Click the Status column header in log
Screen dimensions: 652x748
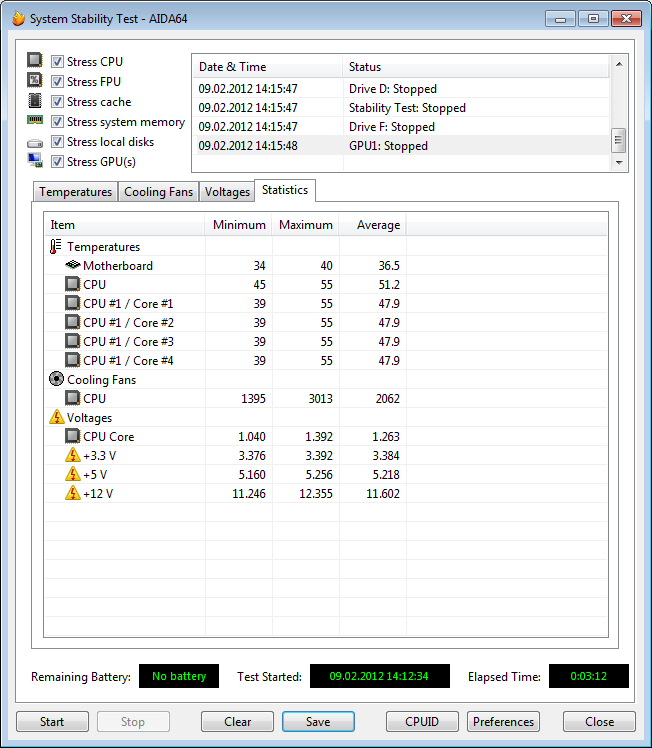[x=476, y=67]
